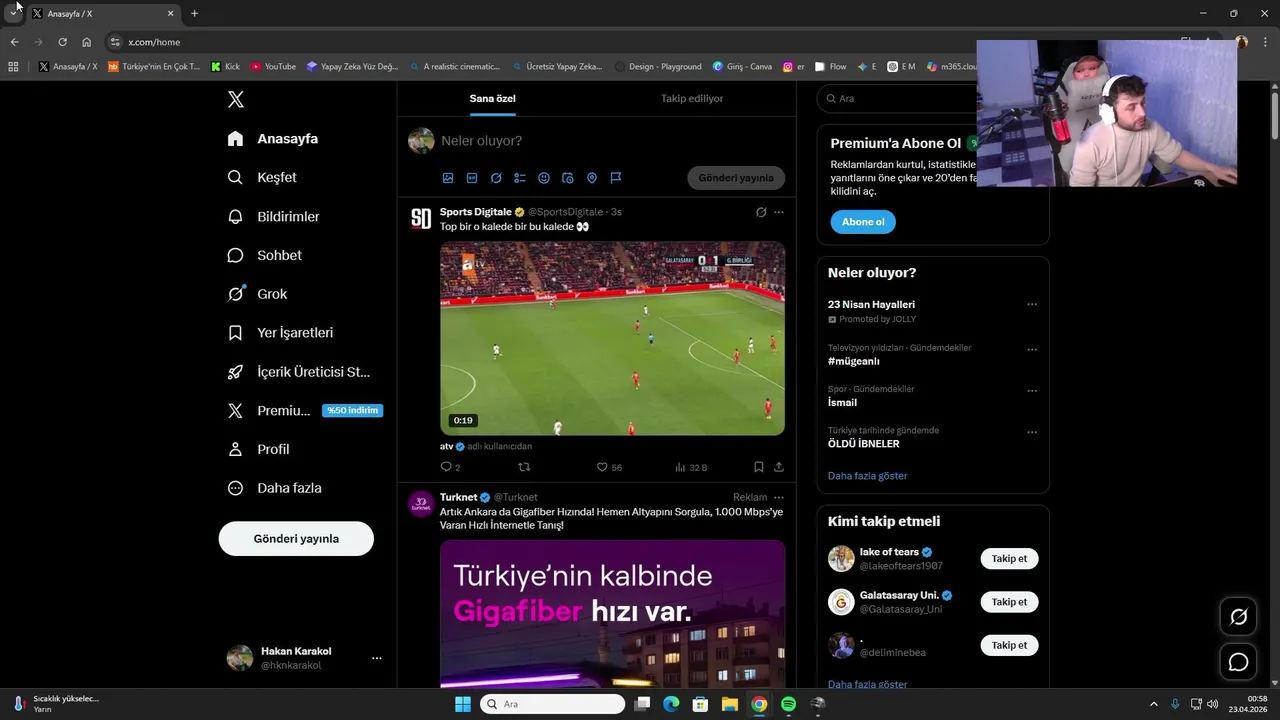1280x720 pixels.
Task: Click disabled Gönderi yayınla in composer
Action: 736,178
